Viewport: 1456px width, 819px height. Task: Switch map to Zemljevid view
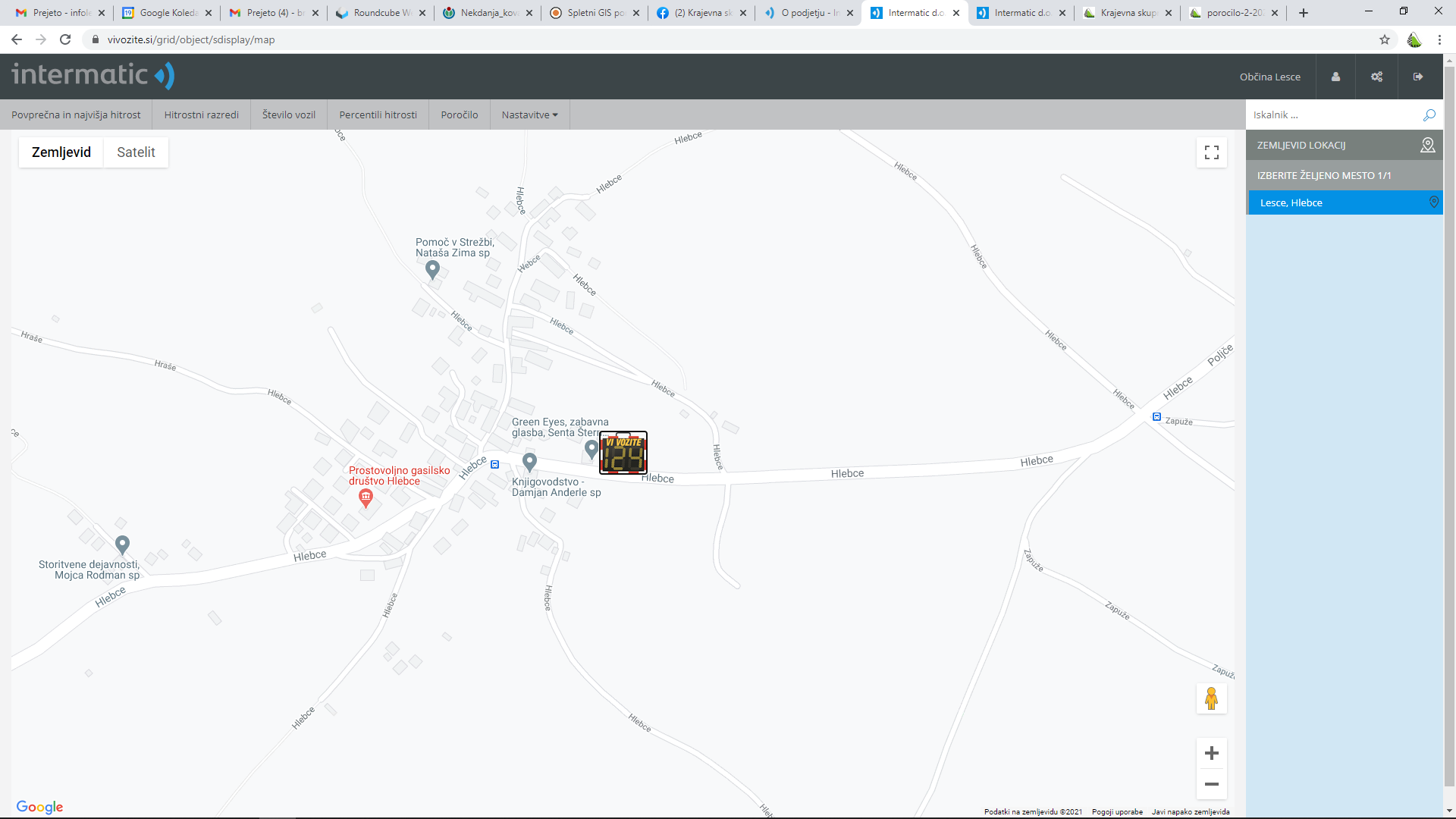coord(61,152)
